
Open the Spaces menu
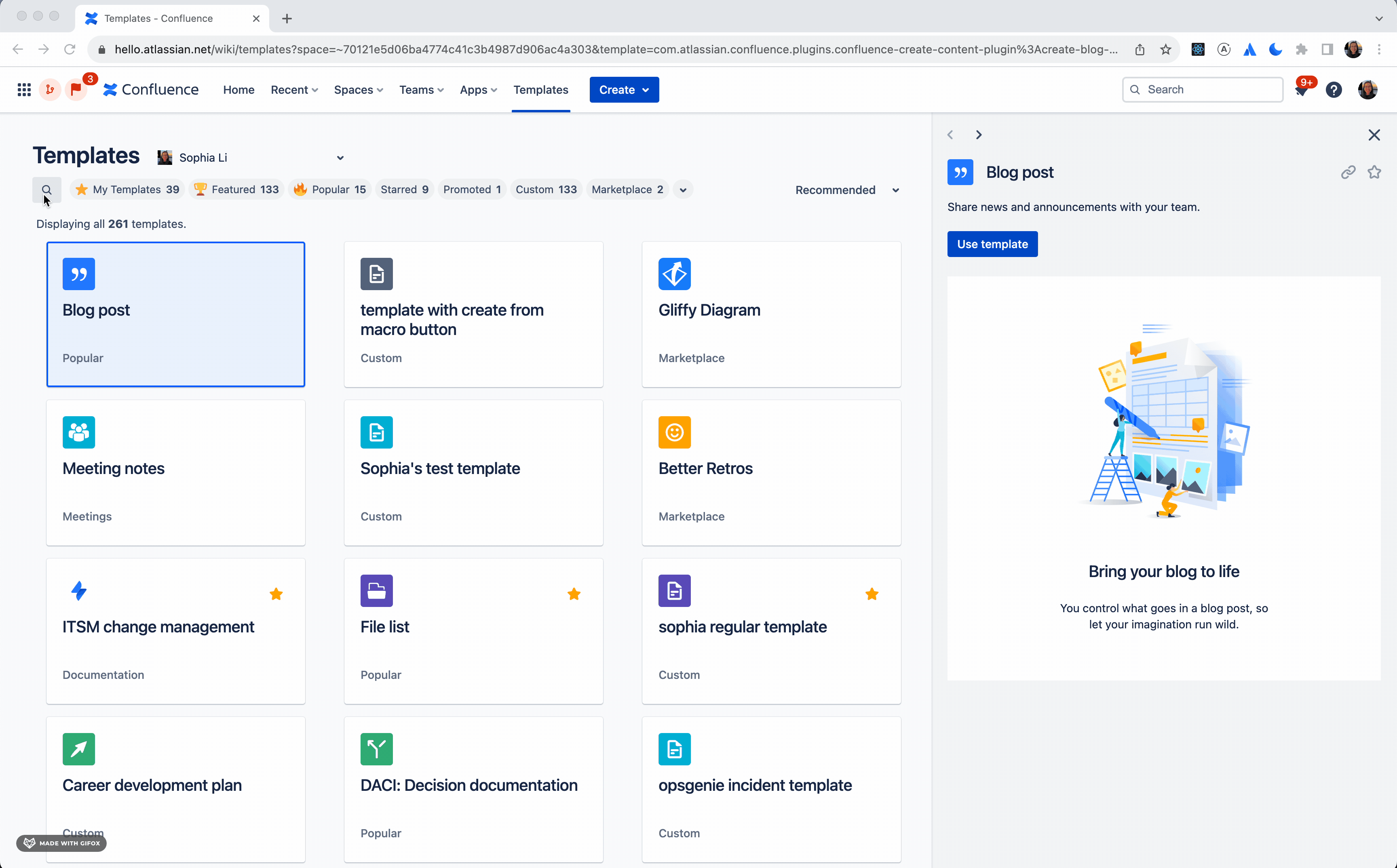tap(358, 90)
